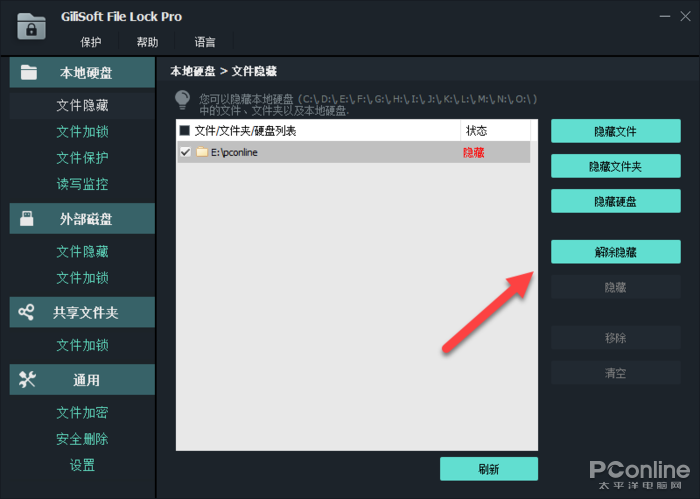Click the local disk folder icon
Screen dimensions: 700x499
(28, 73)
